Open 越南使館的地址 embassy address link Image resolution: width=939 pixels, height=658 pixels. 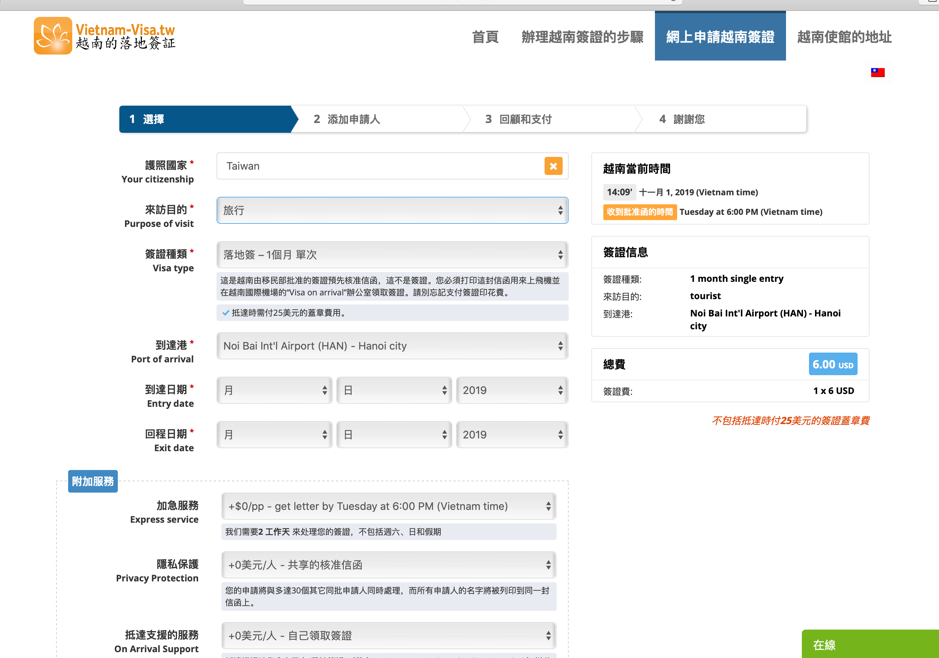[x=844, y=37]
